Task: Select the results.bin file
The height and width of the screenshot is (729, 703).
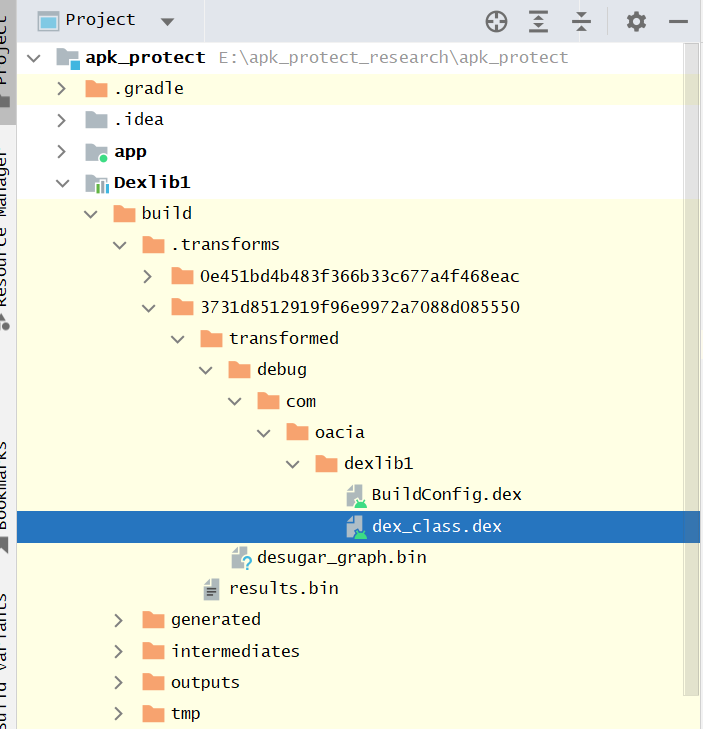Action: tap(283, 588)
